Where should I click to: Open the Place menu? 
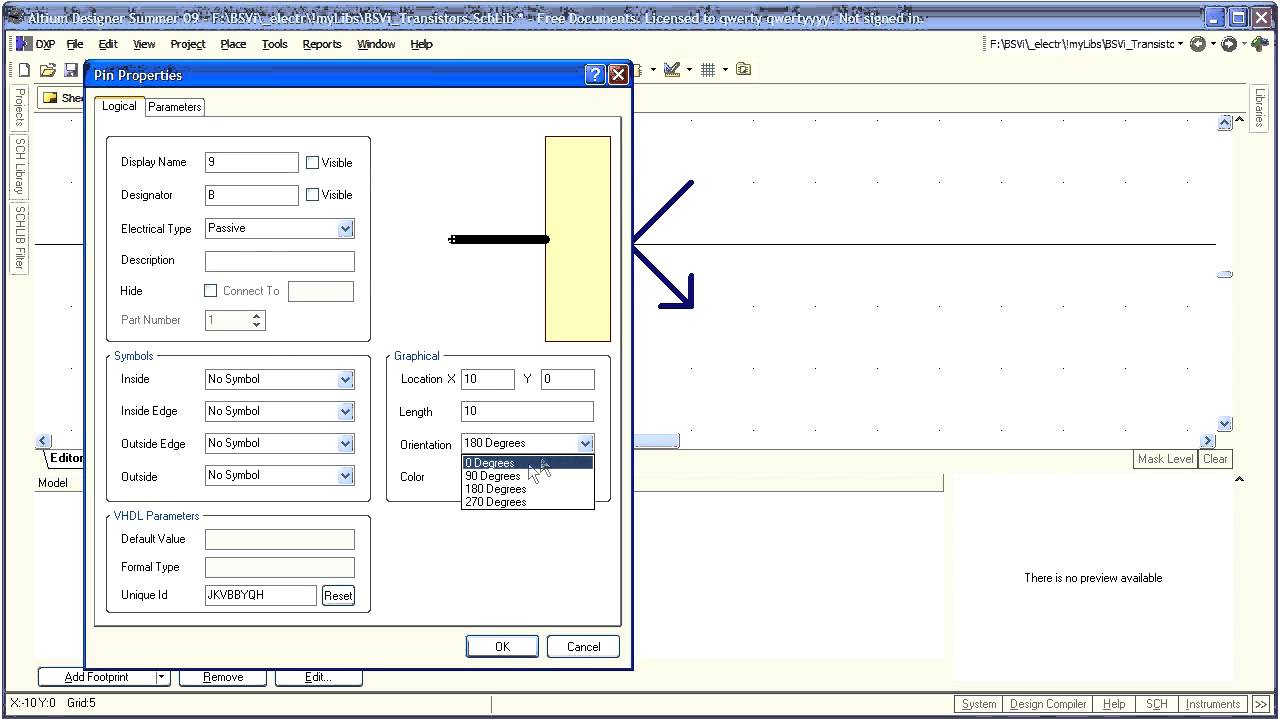[x=233, y=44]
